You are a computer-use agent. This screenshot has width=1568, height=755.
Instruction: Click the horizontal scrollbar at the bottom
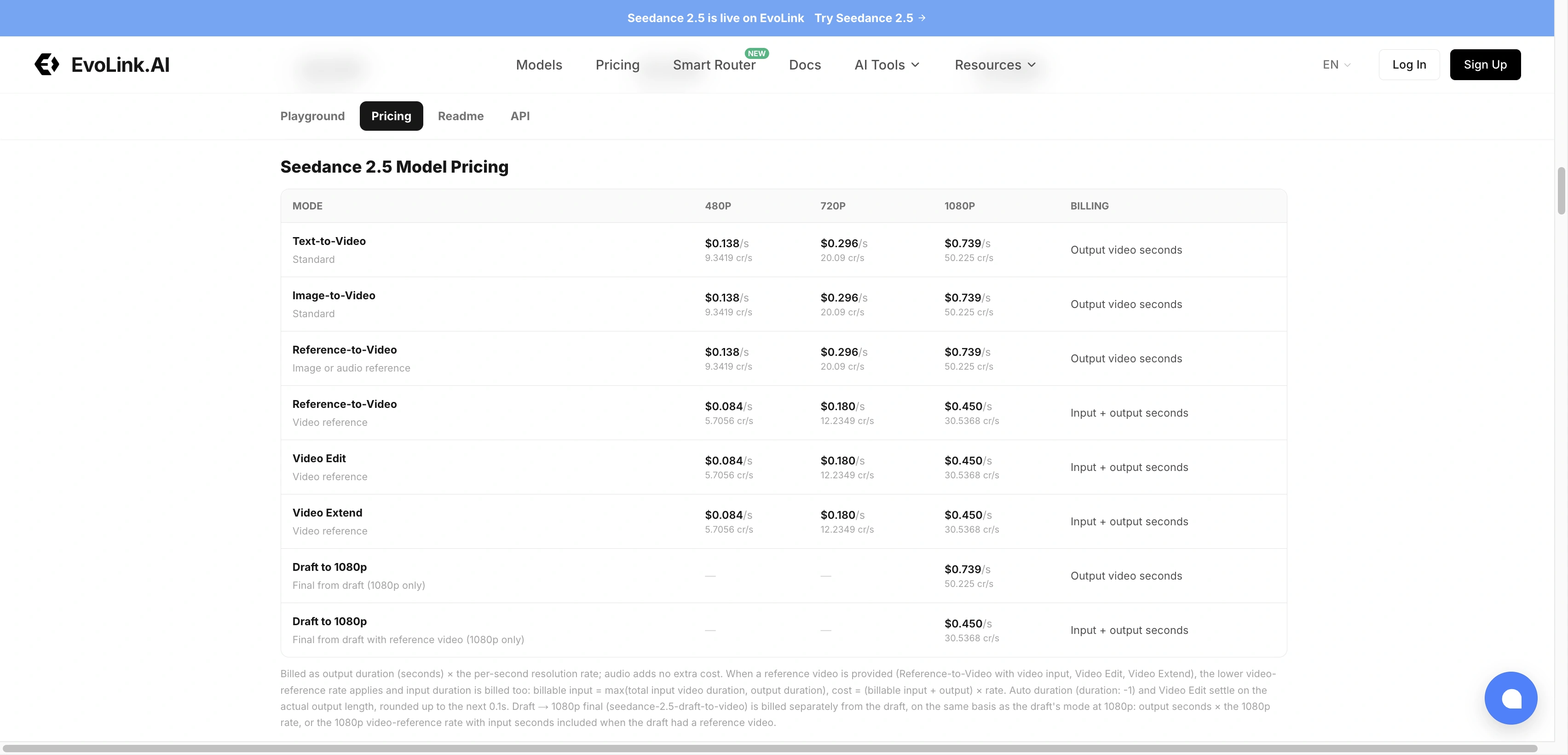[x=770, y=748]
